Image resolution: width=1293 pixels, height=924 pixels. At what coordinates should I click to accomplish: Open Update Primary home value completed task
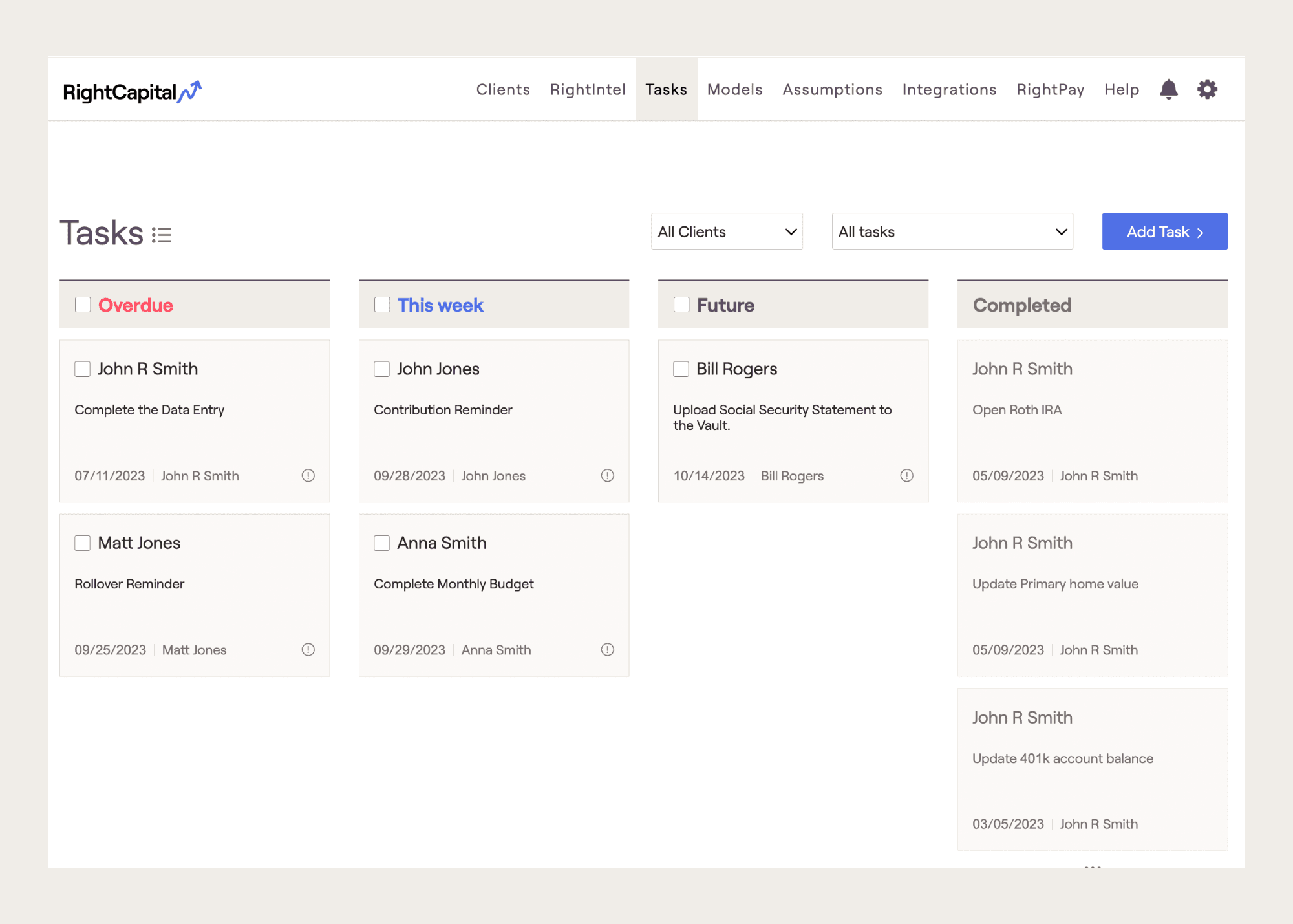(x=1092, y=595)
